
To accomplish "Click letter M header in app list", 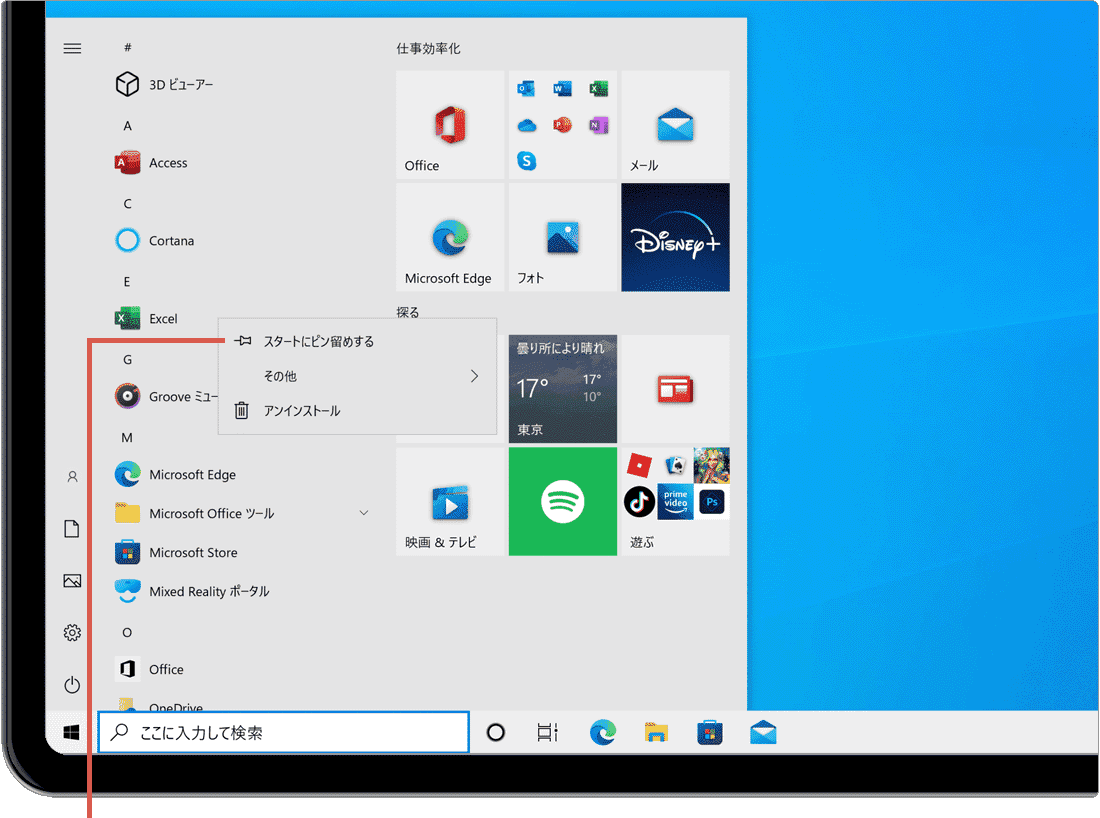I will (x=127, y=438).
